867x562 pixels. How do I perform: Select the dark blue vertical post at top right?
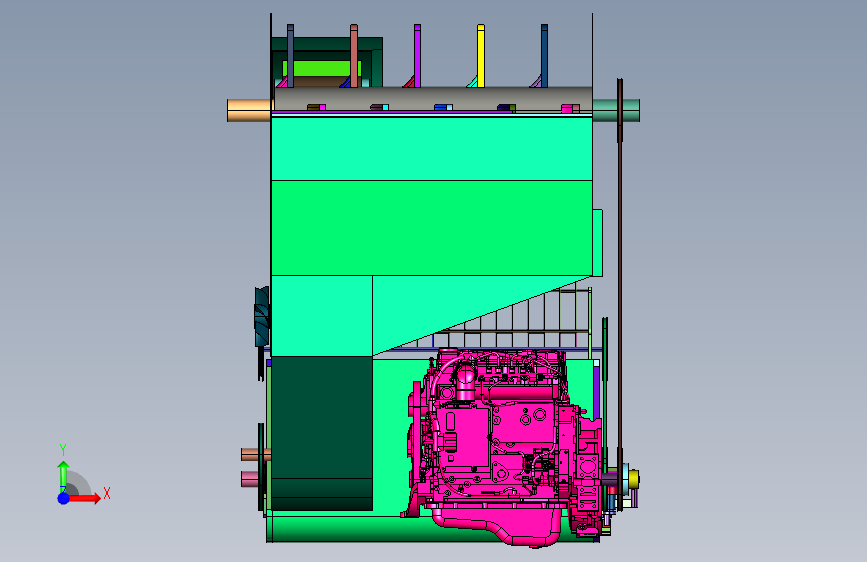pos(545,56)
